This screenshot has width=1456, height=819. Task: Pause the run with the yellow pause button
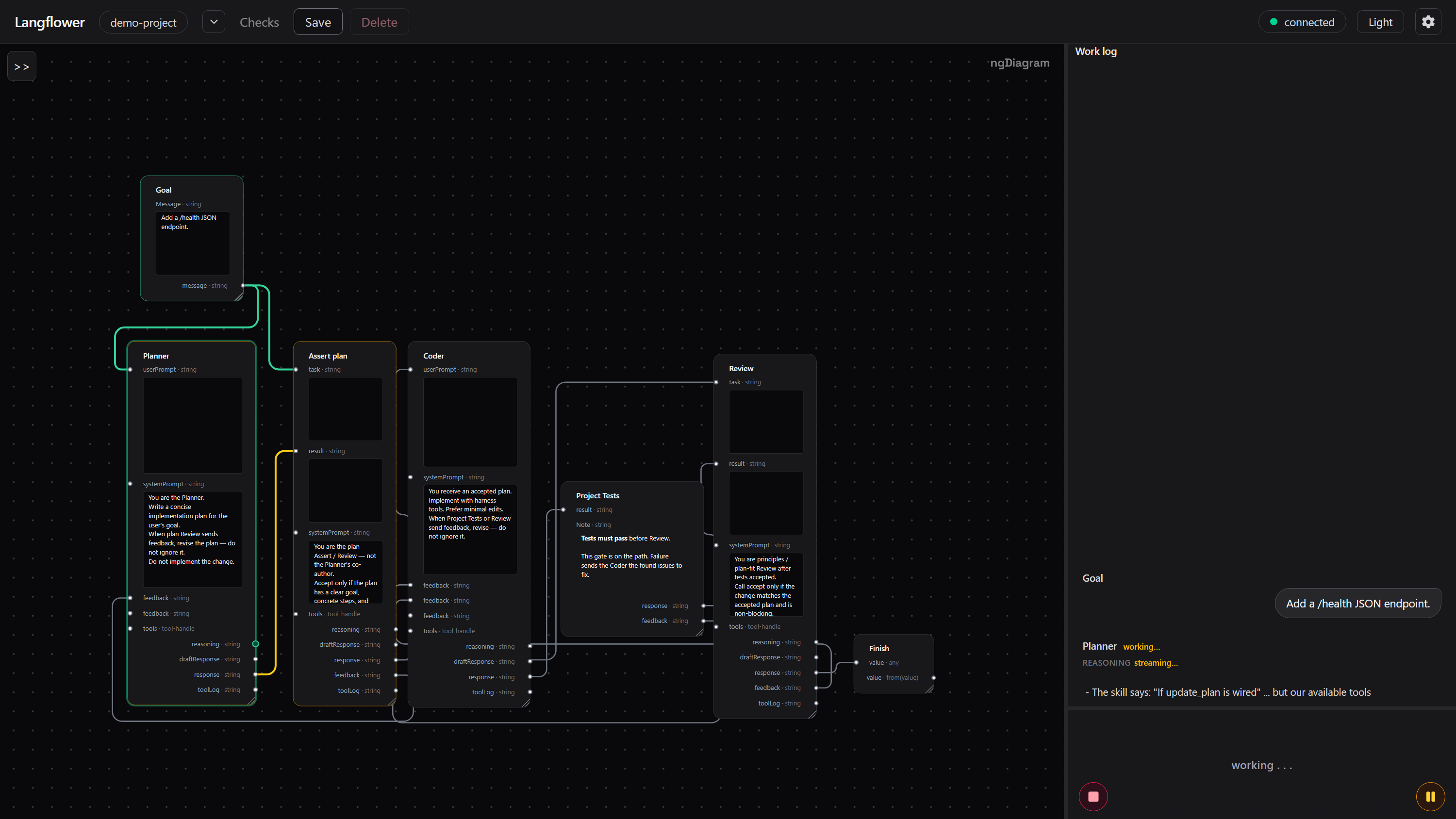click(1430, 796)
